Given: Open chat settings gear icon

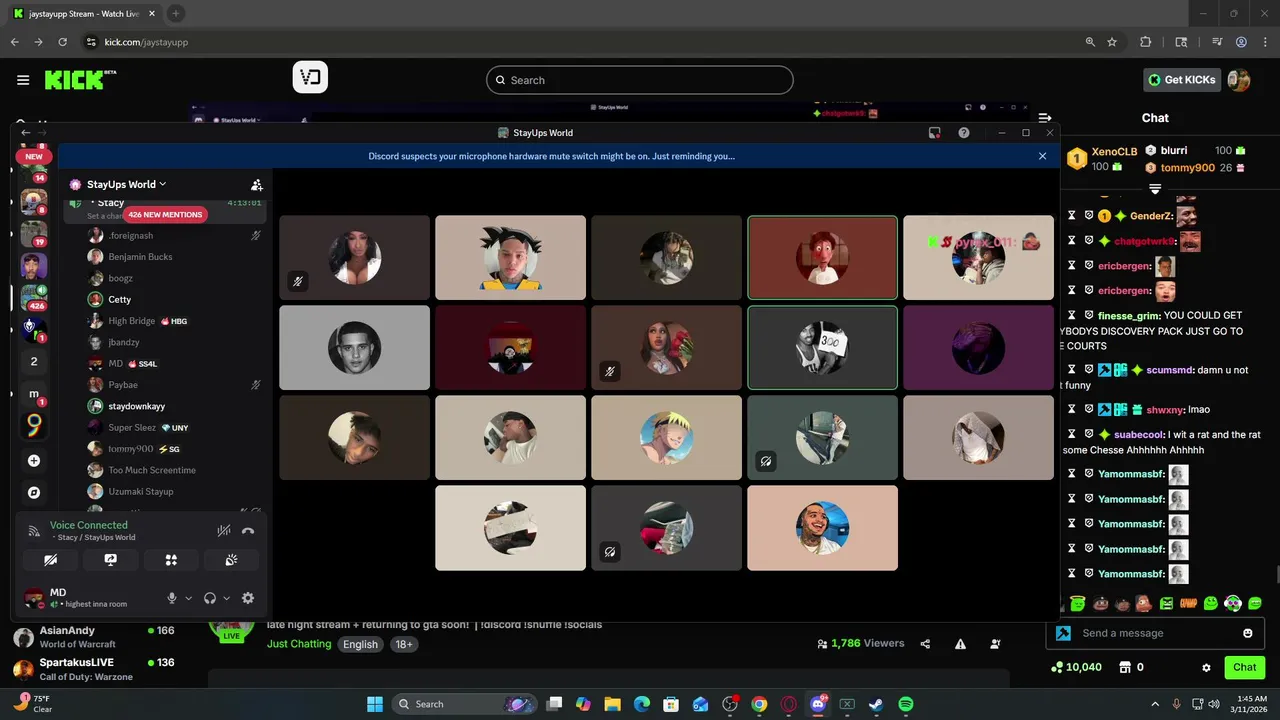Looking at the screenshot, I should (1206, 668).
